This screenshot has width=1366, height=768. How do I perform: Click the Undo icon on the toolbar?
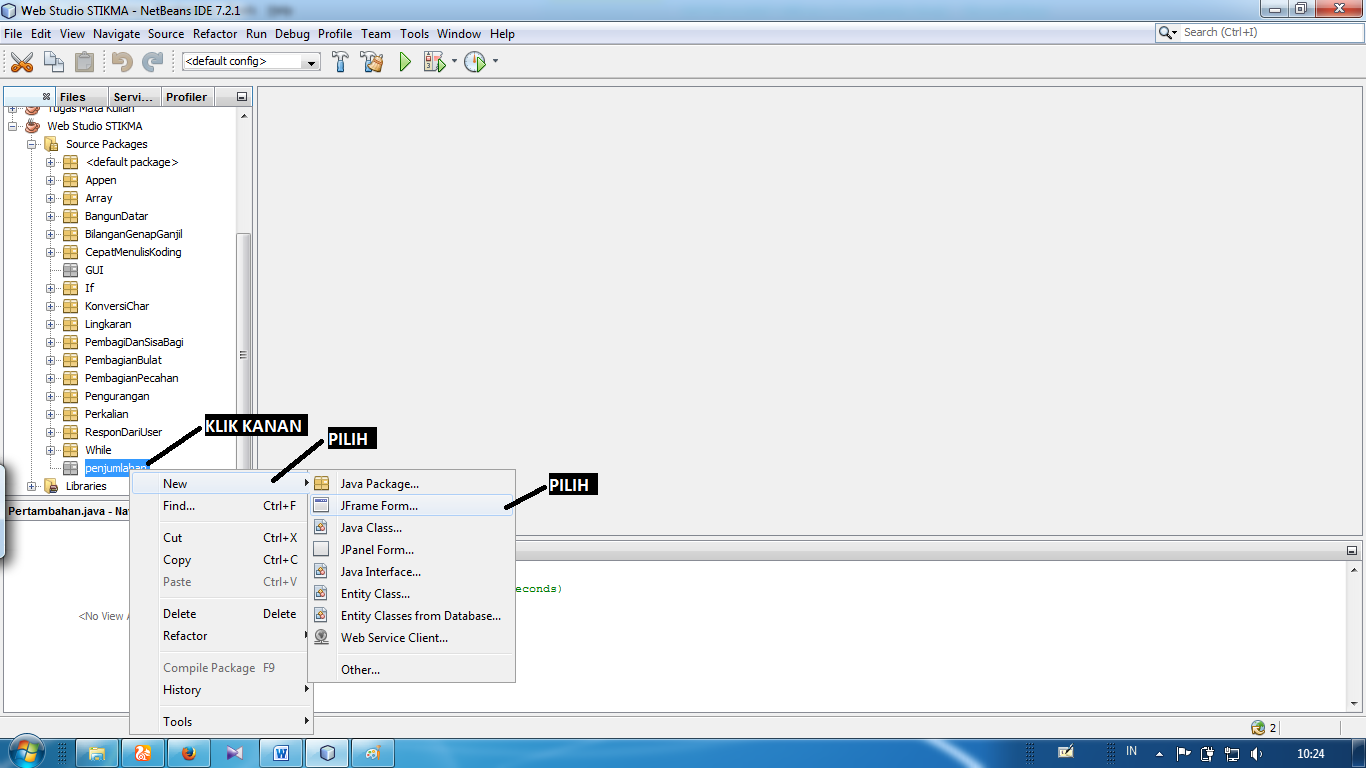point(122,61)
